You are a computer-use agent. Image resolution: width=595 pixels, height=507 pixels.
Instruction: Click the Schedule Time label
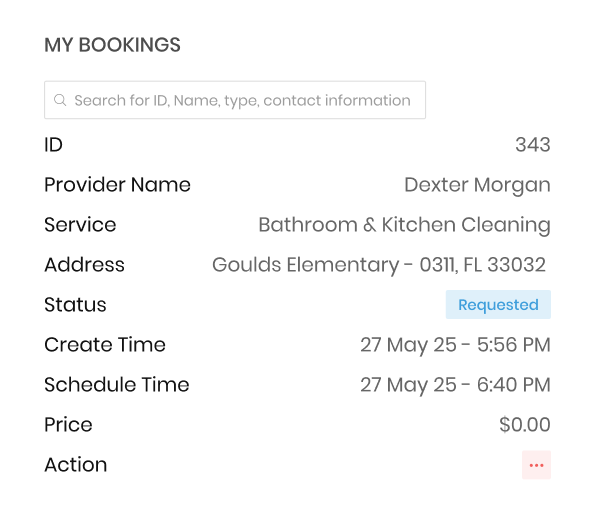point(116,384)
